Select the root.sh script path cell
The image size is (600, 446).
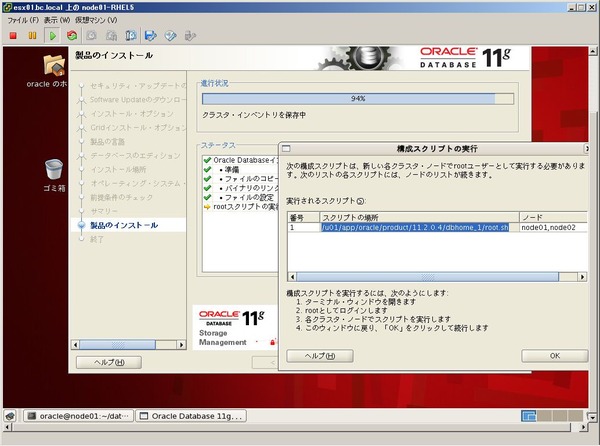[419, 227]
